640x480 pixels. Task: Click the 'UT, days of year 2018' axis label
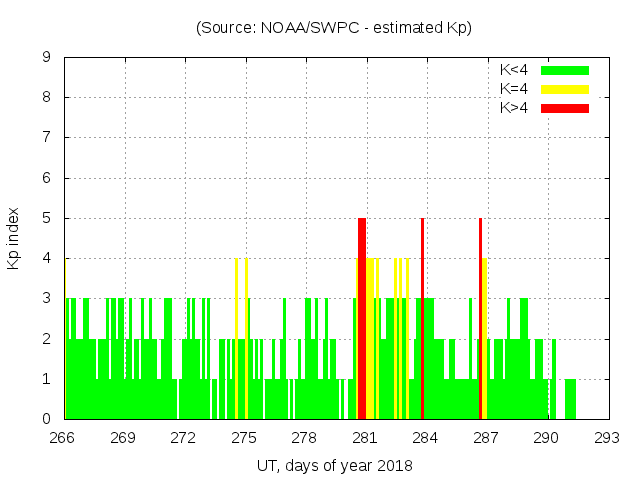pyautogui.click(x=334, y=465)
